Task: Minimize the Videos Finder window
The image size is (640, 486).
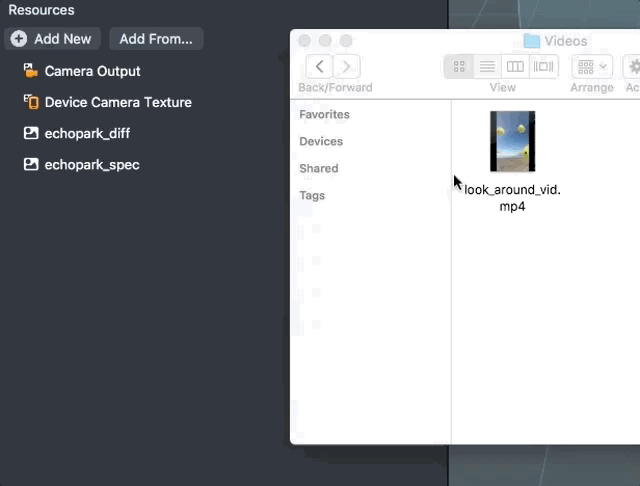Action: [x=325, y=40]
